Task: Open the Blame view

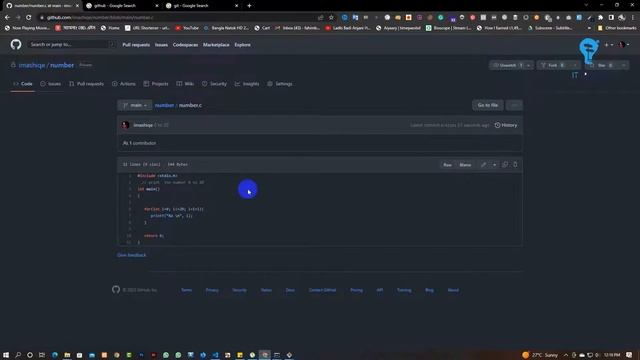Action: pos(465,165)
